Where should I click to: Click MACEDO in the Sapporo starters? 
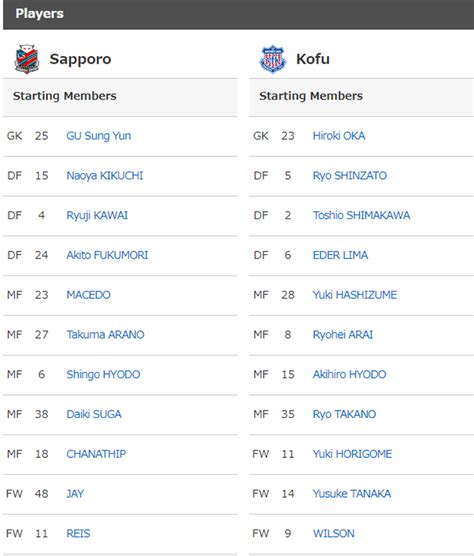89,295
